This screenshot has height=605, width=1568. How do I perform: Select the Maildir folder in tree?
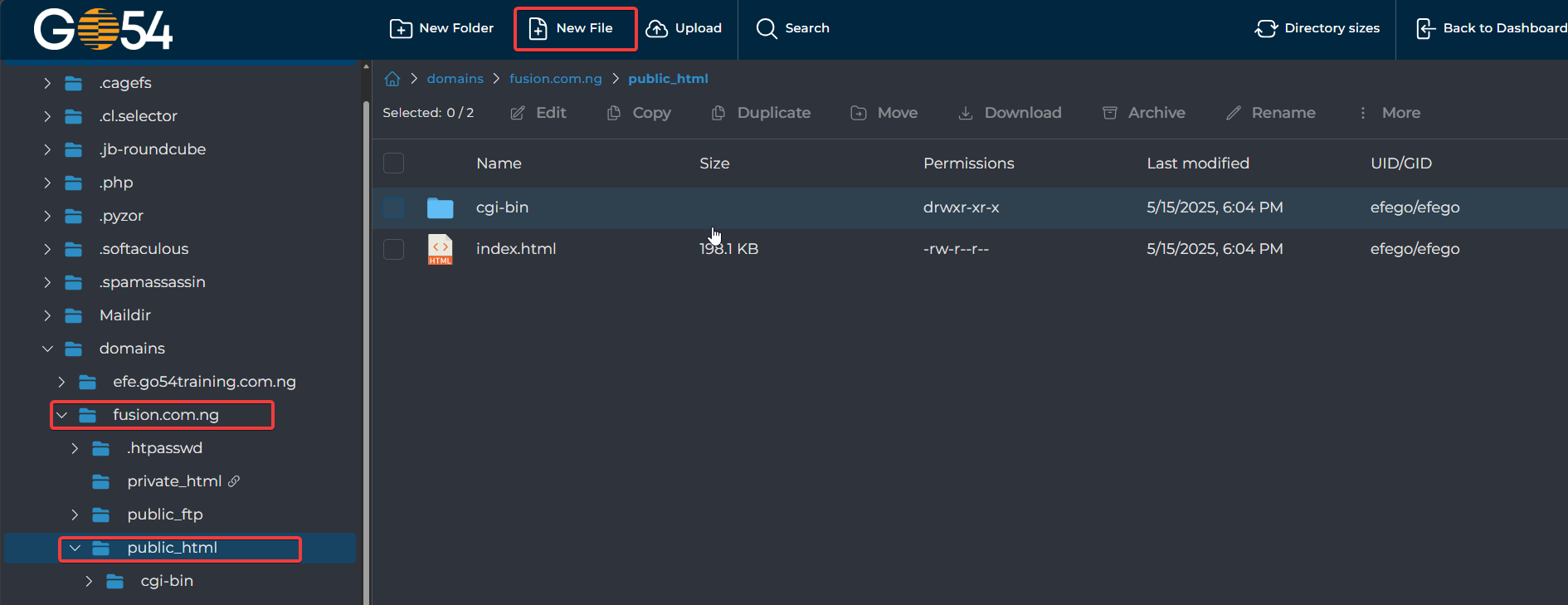point(125,315)
